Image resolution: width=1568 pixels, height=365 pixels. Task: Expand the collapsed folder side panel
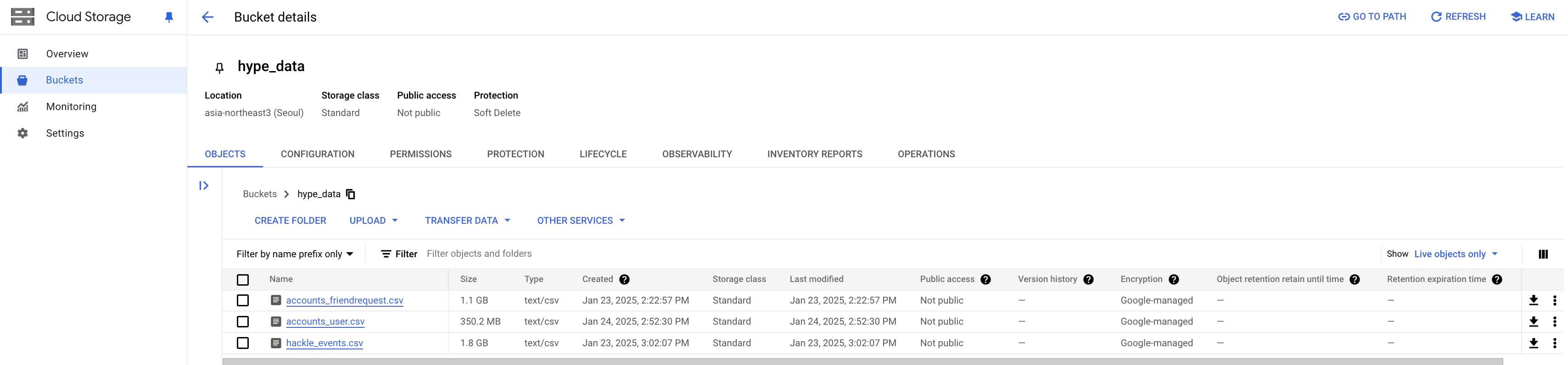[204, 186]
